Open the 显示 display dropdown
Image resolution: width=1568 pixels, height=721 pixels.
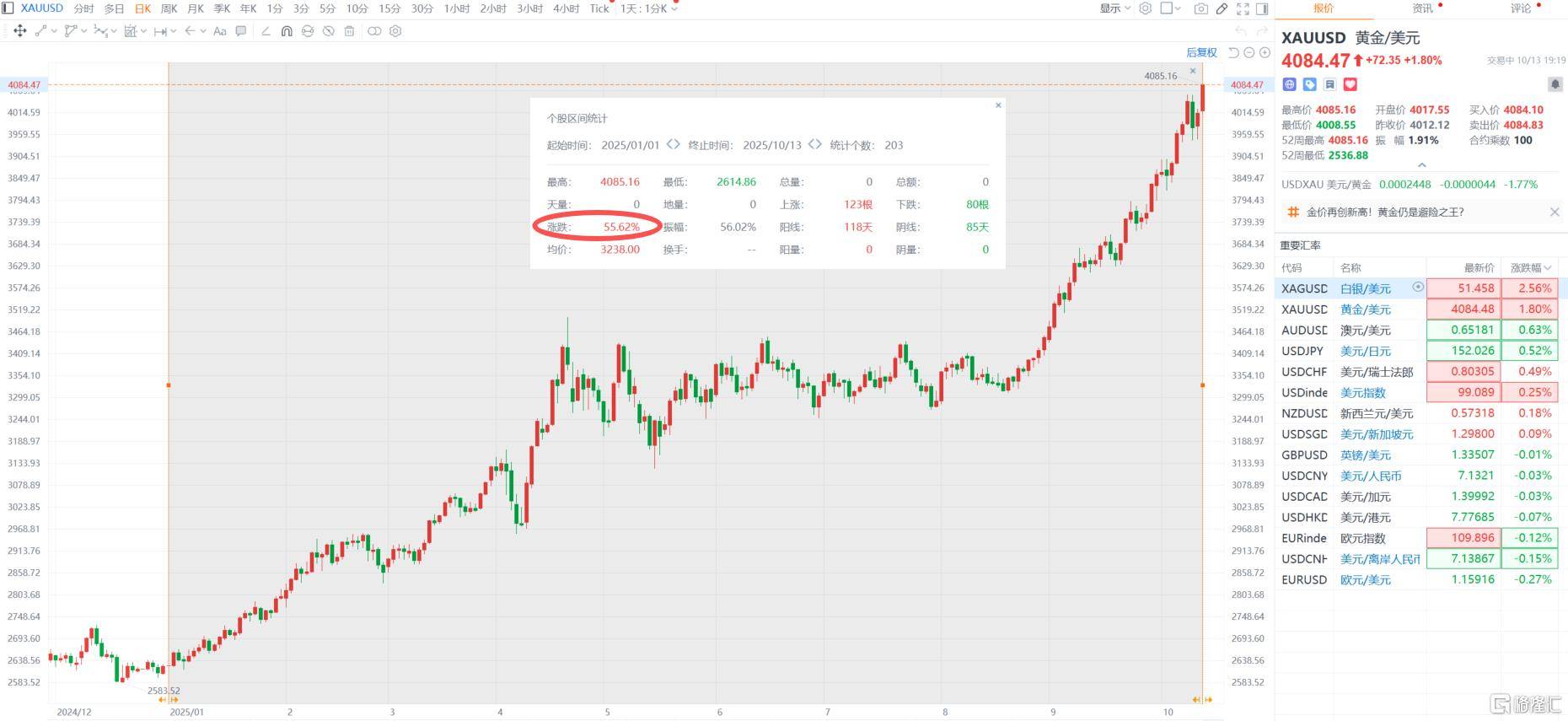pos(1114,8)
